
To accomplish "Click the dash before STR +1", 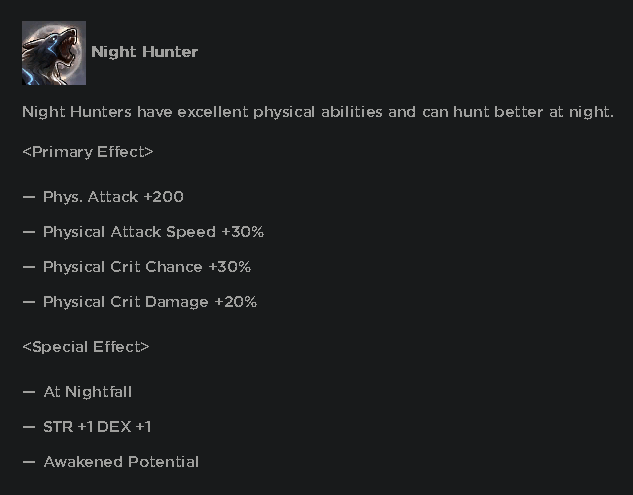I will click(x=28, y=427).
